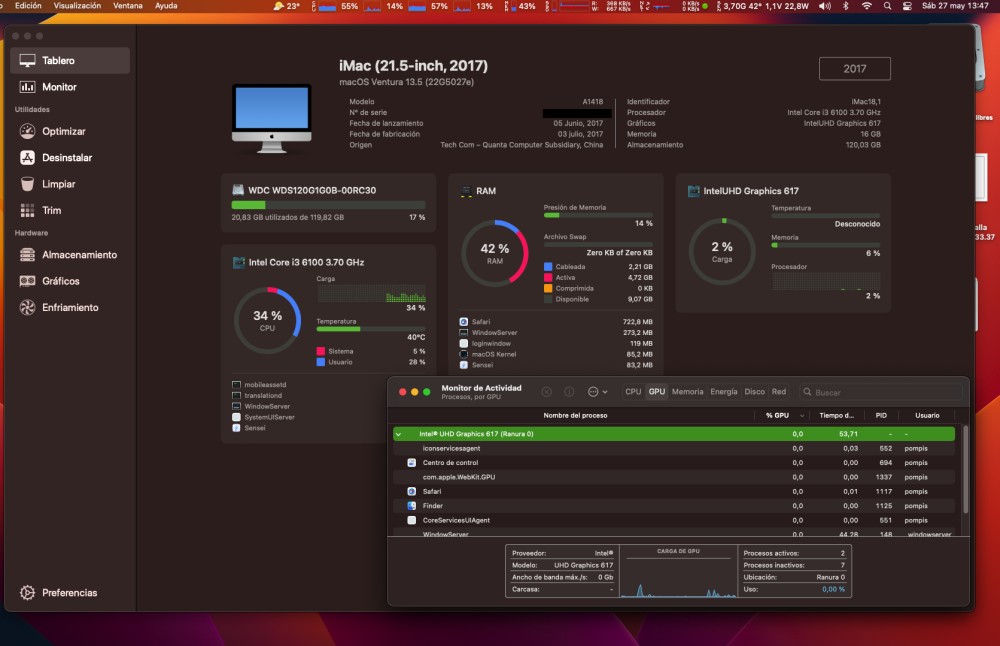Click the Bluetooth menu bar icon

846,6
